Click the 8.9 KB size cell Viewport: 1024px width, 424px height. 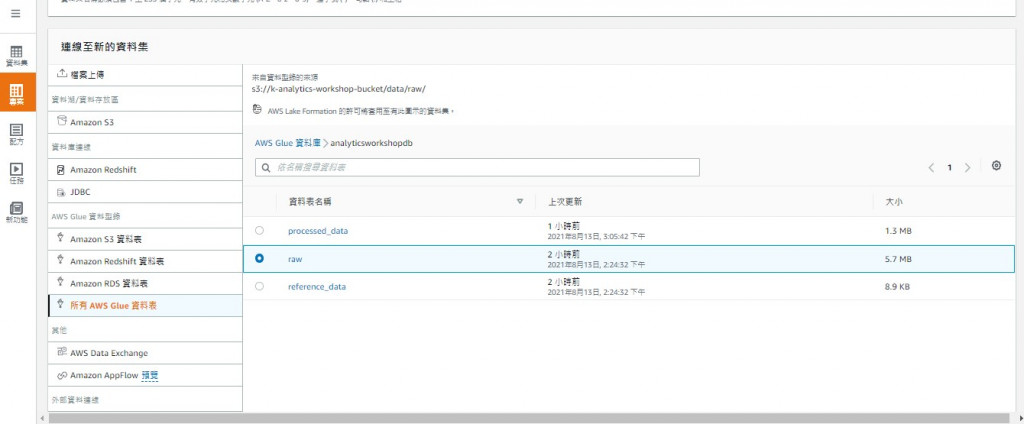point(897,287)
